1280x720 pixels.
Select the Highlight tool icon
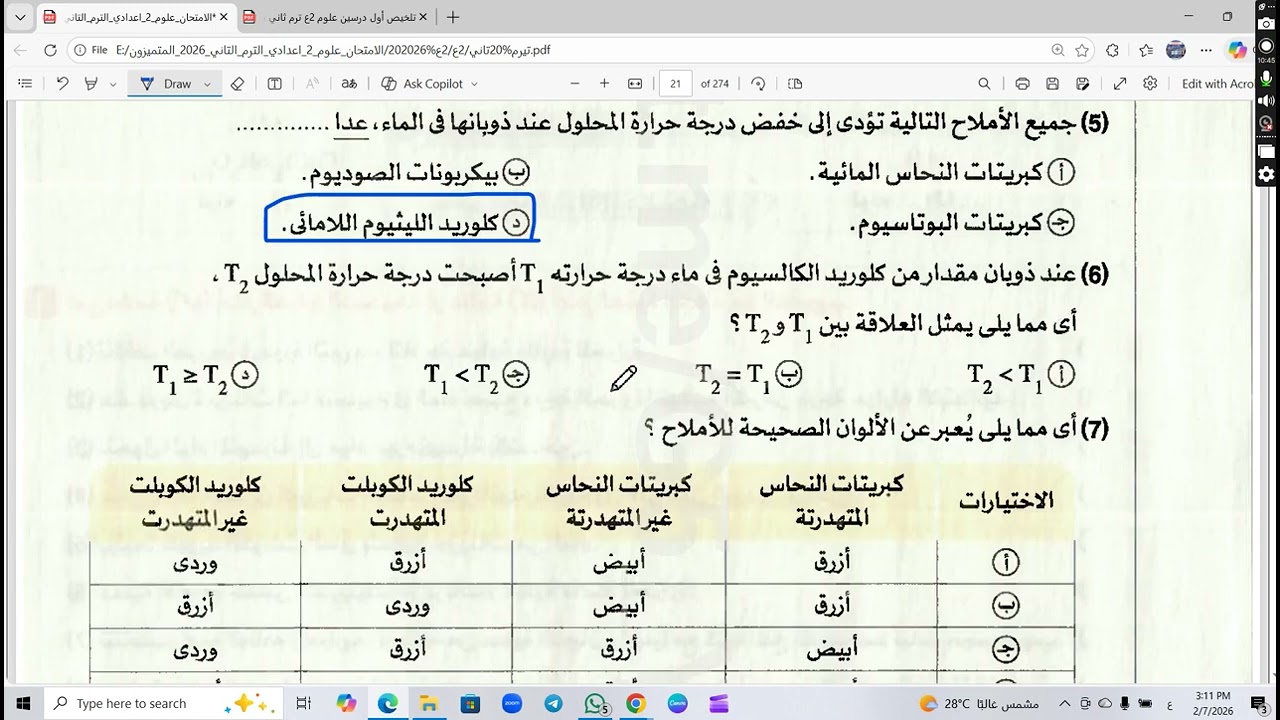coord(92,84)
